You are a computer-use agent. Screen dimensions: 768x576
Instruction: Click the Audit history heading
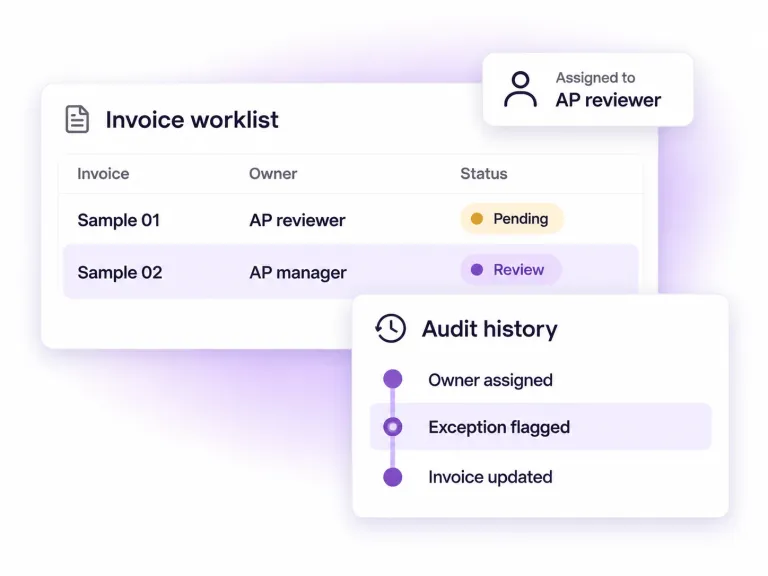click(x=490, y=329)
